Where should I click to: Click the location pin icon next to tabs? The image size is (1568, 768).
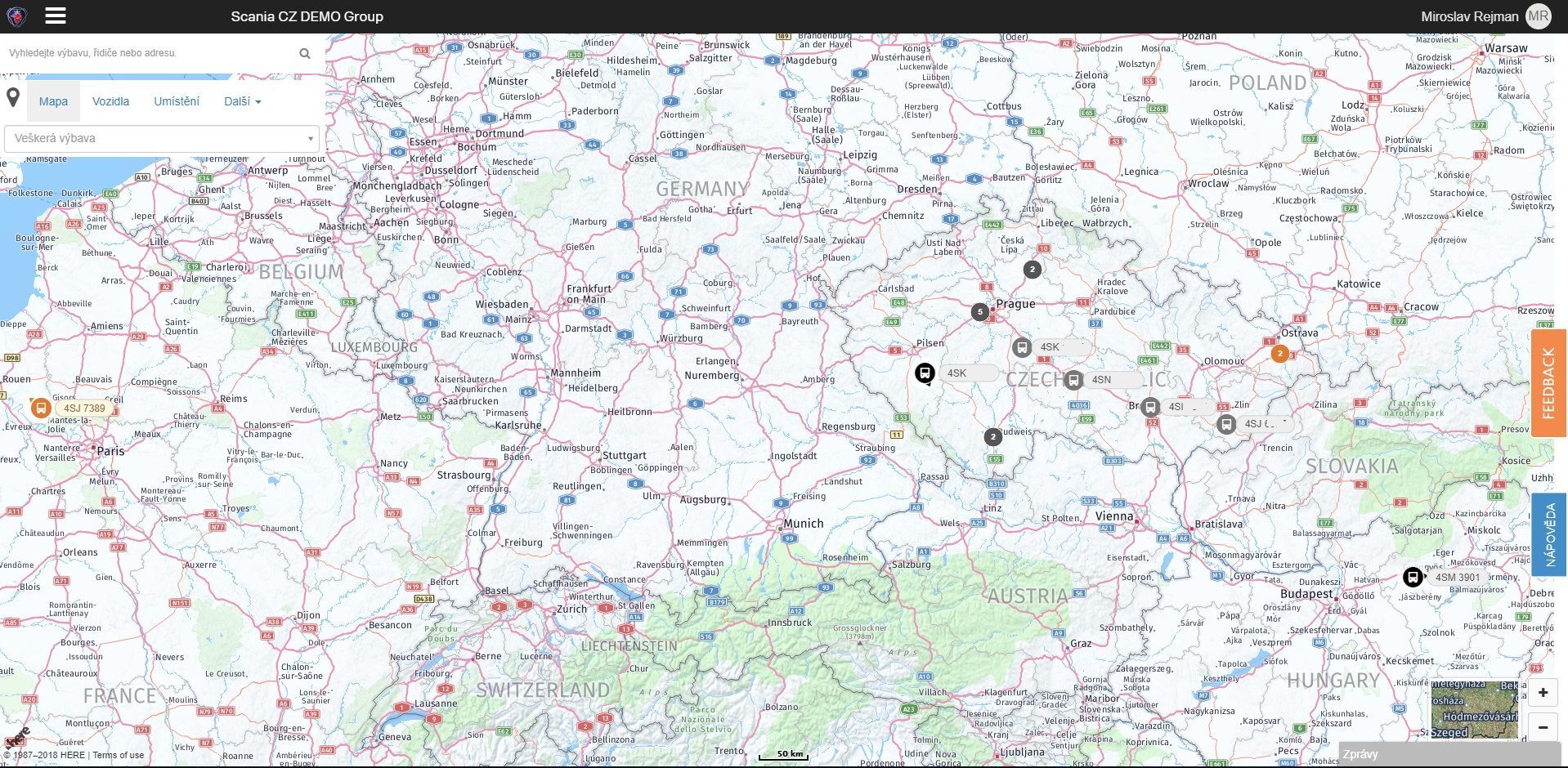point(13,98)
